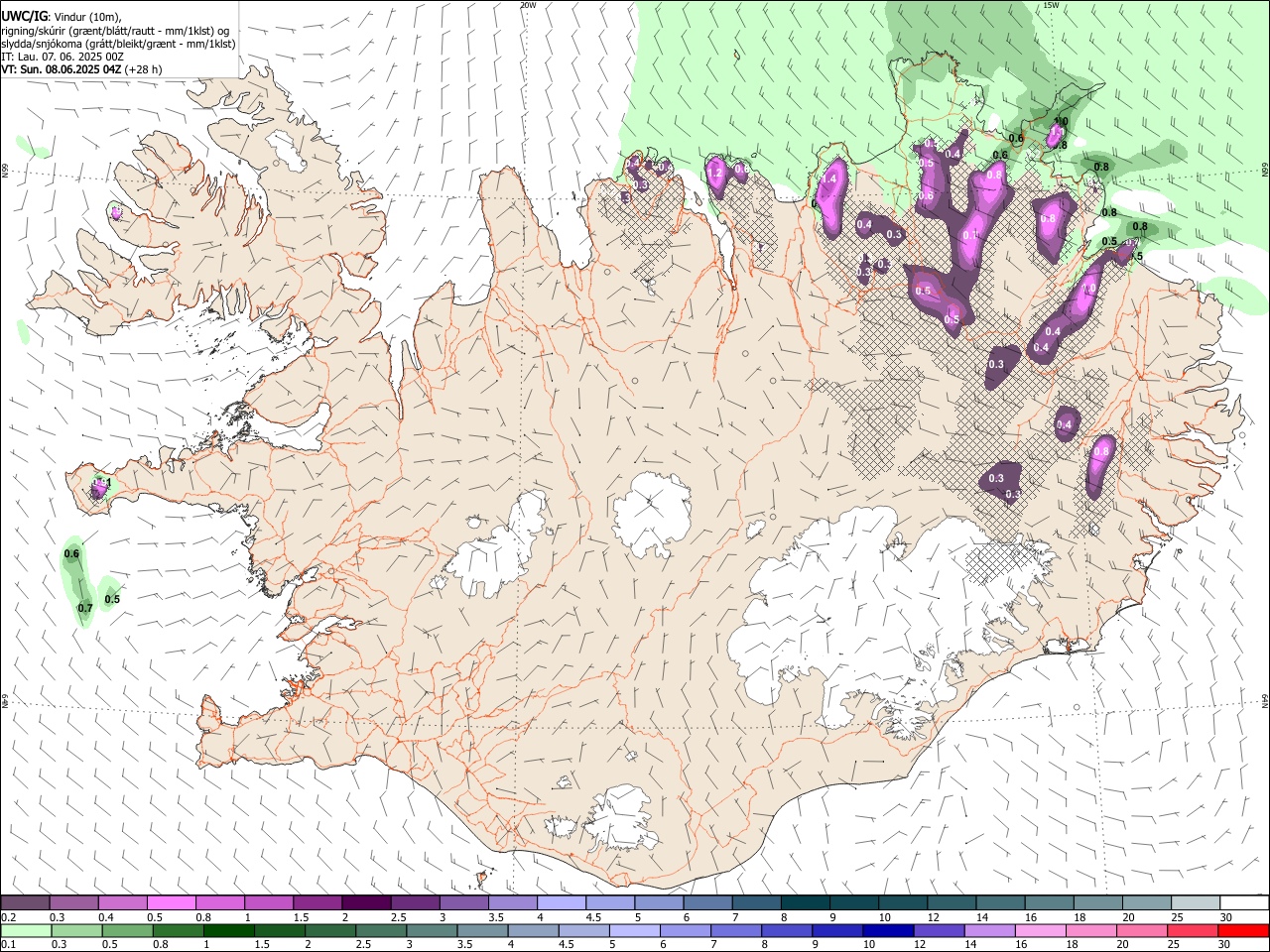
Task: Select the bright pink swatch above upper '0.5'
Action: pyautogui.click(x=171, y=902)
